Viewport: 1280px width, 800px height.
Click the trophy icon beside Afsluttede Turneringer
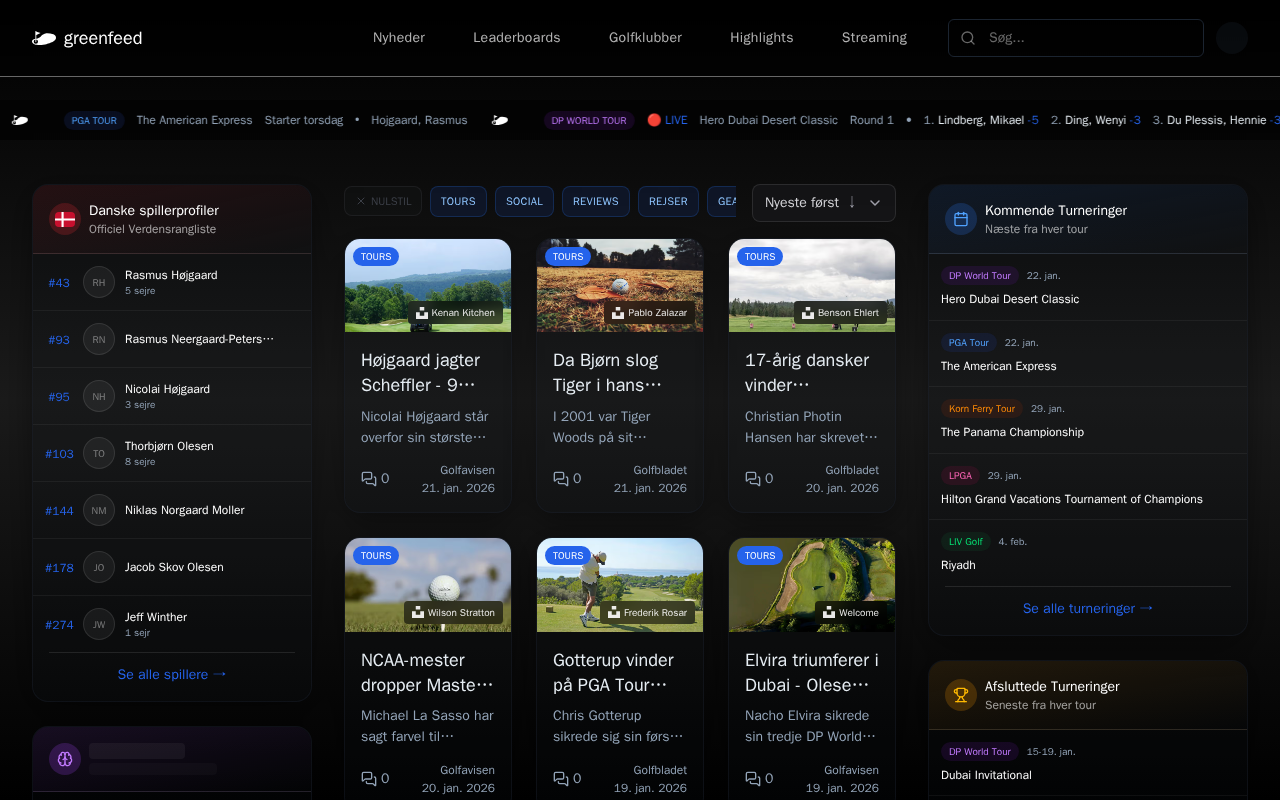(961, 695)
